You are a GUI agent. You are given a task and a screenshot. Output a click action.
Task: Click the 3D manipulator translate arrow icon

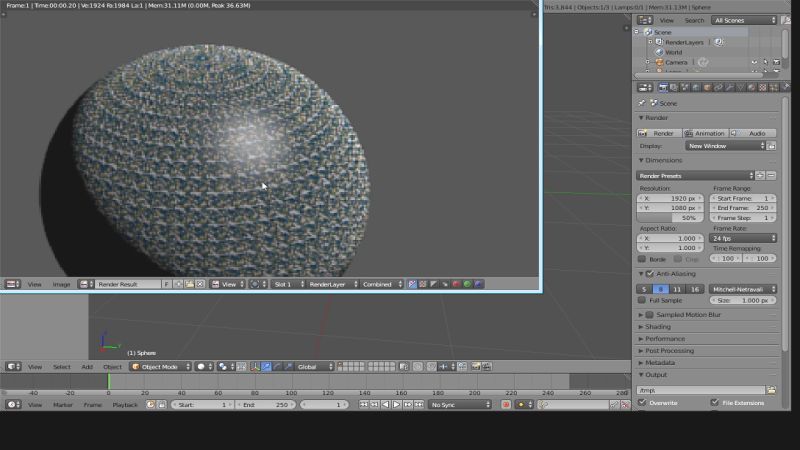266,367
